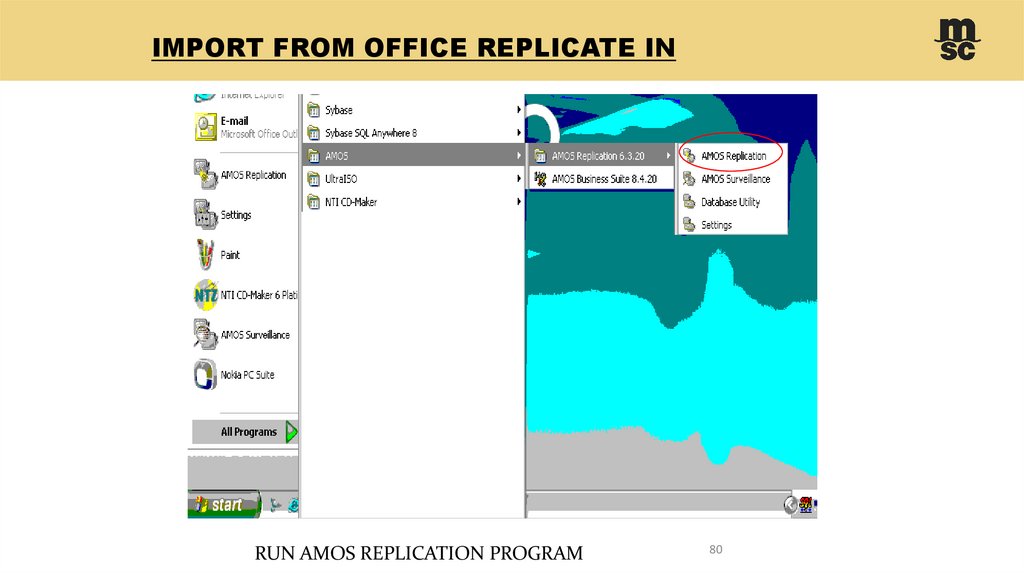The height and width of the screenshot is (574, 1024).
Task: Launch Paint from start menu
Action: click(x=205, y=255)
